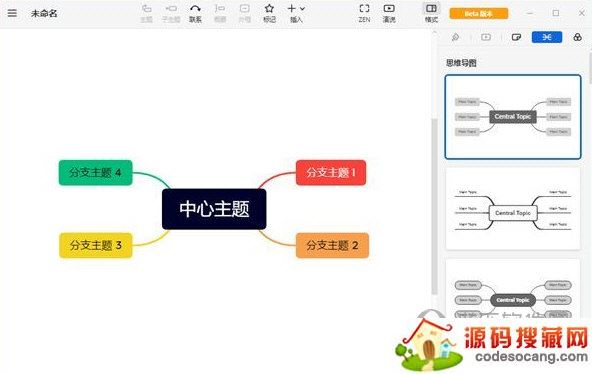The image size is (592, 374).
Task: Click the canvas vertical scrollbar
Action: (x=434, y=206)
